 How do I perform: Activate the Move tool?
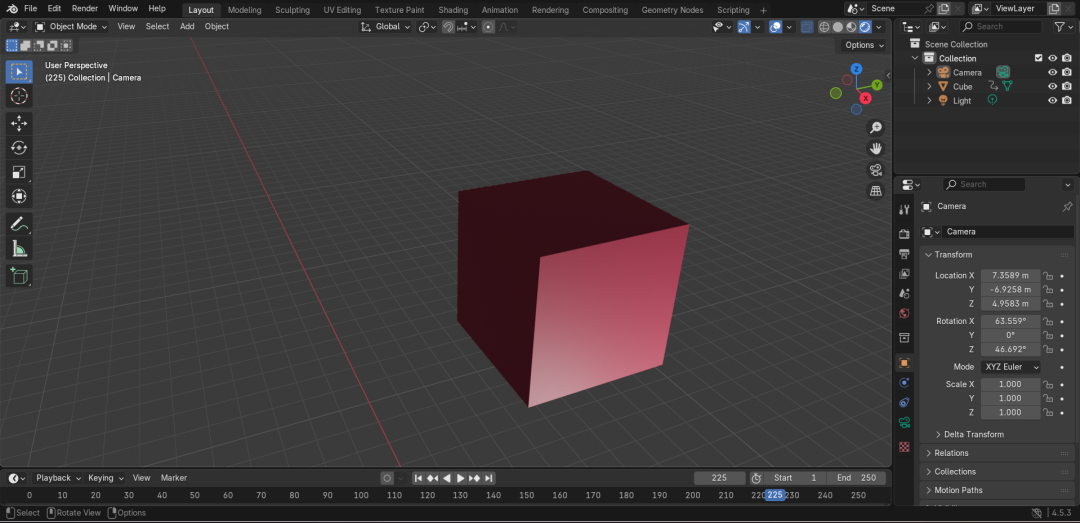coord(19,123)
